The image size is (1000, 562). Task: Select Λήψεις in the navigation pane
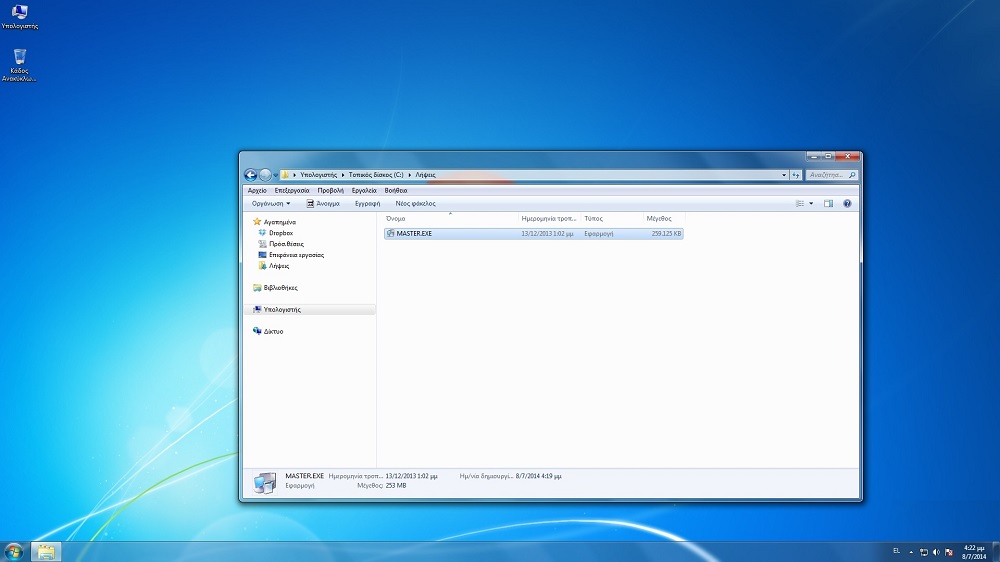point(279,265)
